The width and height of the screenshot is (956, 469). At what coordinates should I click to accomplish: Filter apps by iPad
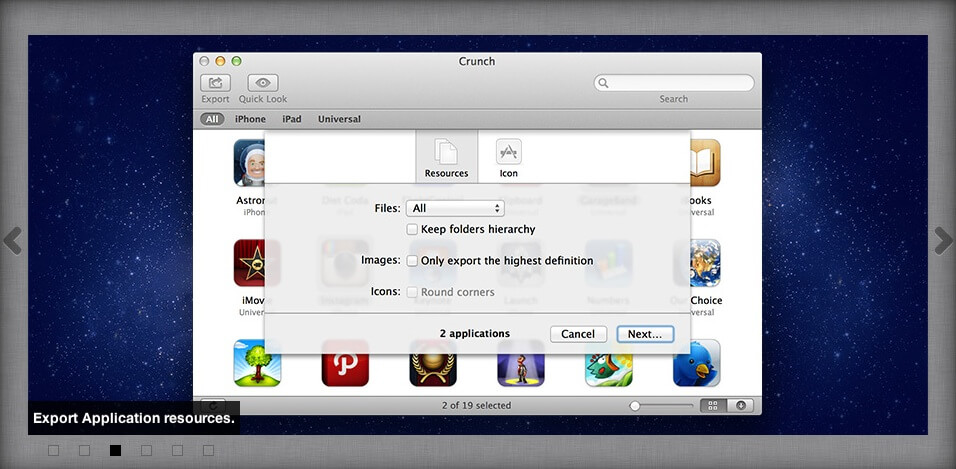(291, 119)
